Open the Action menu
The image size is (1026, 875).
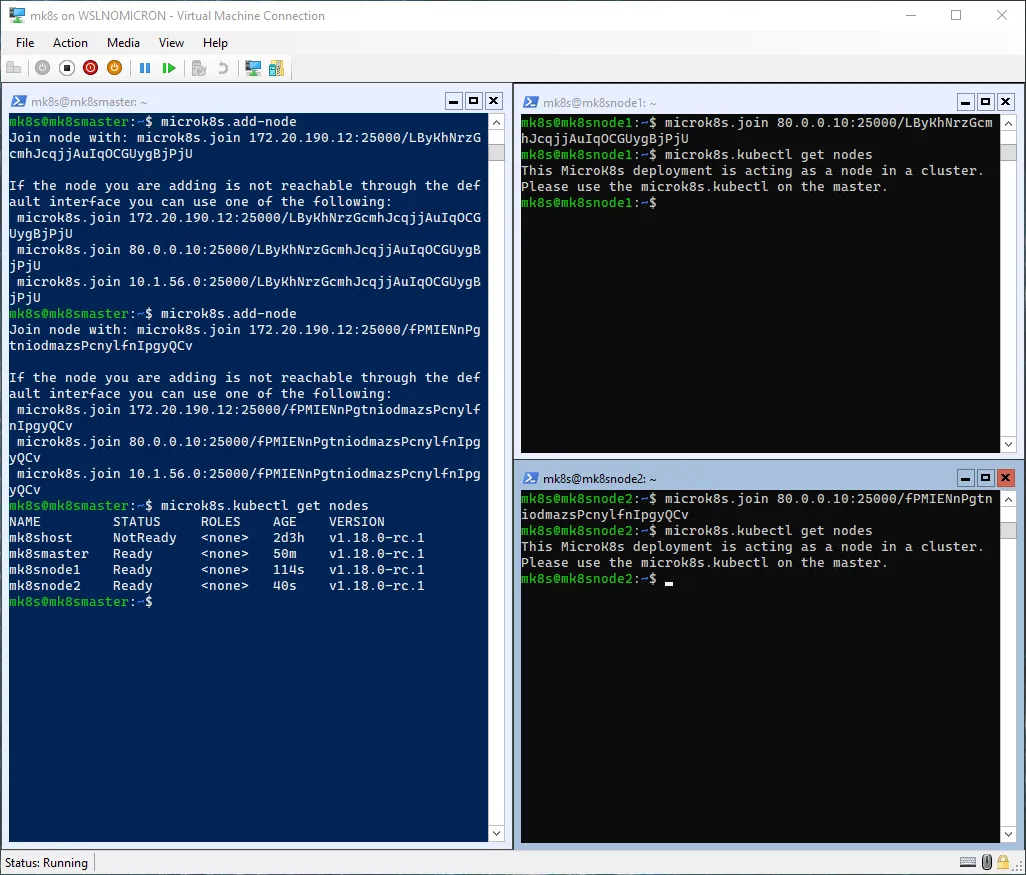click(70, 43)
